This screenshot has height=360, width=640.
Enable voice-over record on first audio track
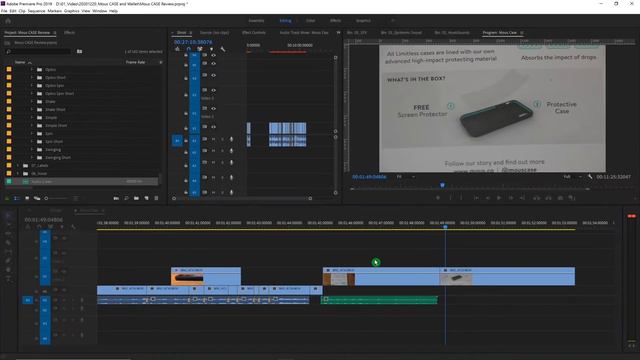231,139
